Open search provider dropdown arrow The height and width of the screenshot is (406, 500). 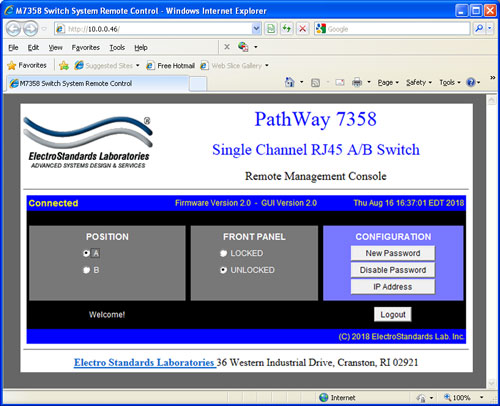(489, 29)
